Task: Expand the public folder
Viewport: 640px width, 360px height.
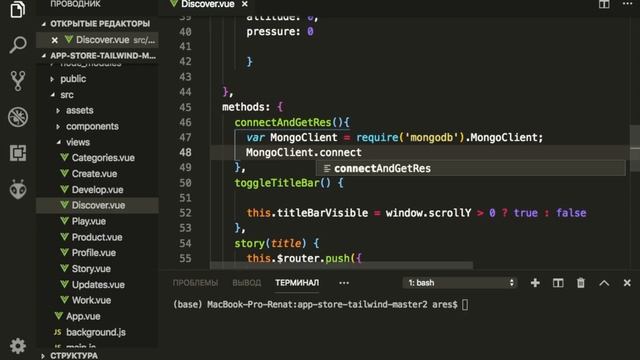Action: click(x=73, y=79)
